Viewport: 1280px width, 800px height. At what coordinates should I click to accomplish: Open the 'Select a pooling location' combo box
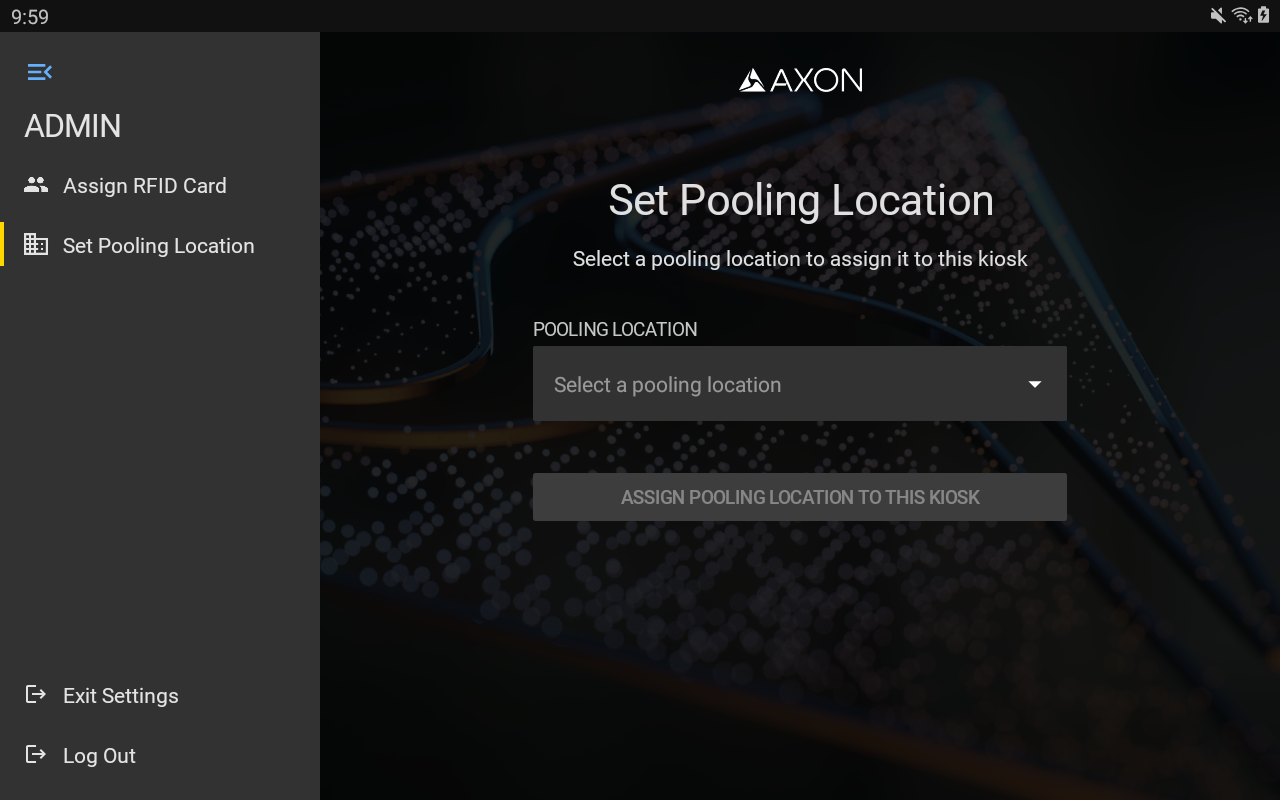pos(780,384)
